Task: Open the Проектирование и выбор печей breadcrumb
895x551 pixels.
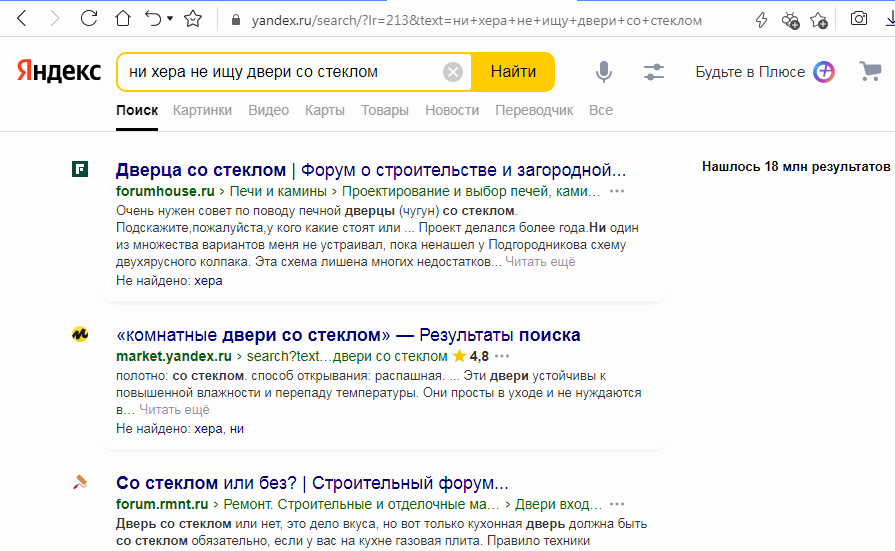Action: tap(471, 191)
